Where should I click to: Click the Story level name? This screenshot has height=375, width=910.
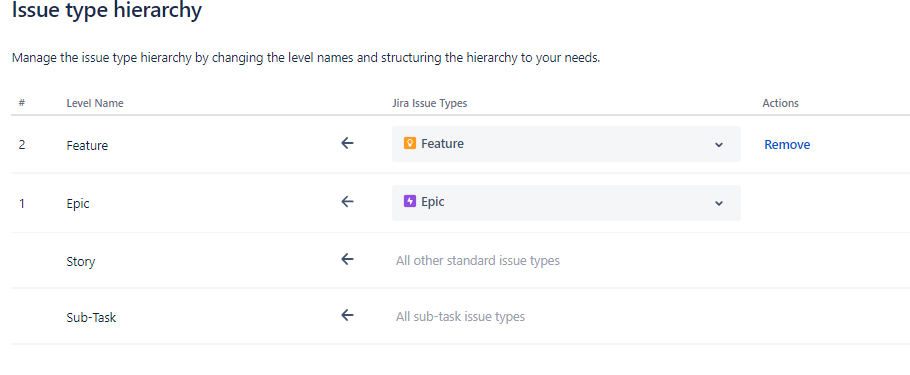pos(81,262)
